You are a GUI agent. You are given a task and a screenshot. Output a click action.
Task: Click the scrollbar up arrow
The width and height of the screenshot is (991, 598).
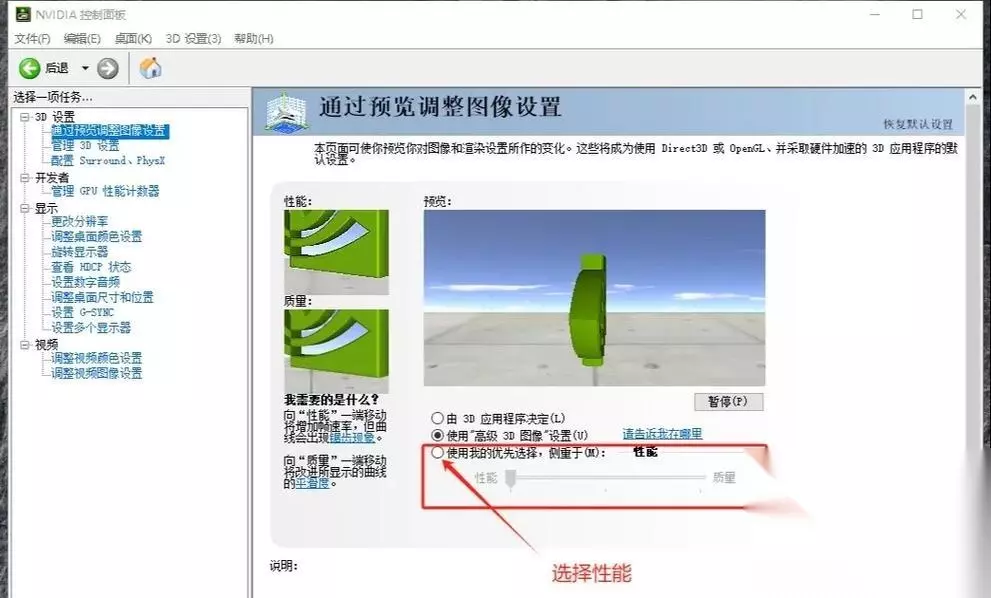coord(973,97)
